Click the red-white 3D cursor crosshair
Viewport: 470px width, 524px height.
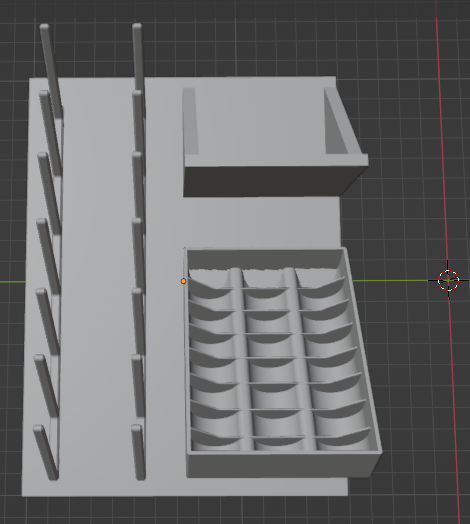tap(448, 280)
